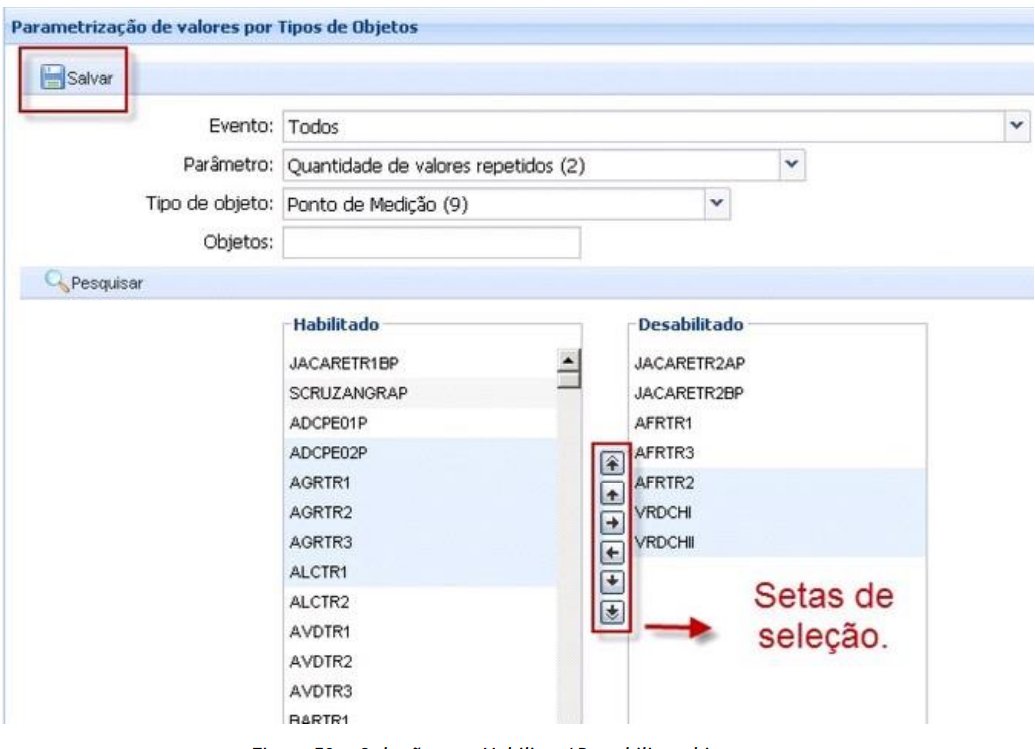
Task: Click the Objetos text field
Action: (x=432, y=242)
